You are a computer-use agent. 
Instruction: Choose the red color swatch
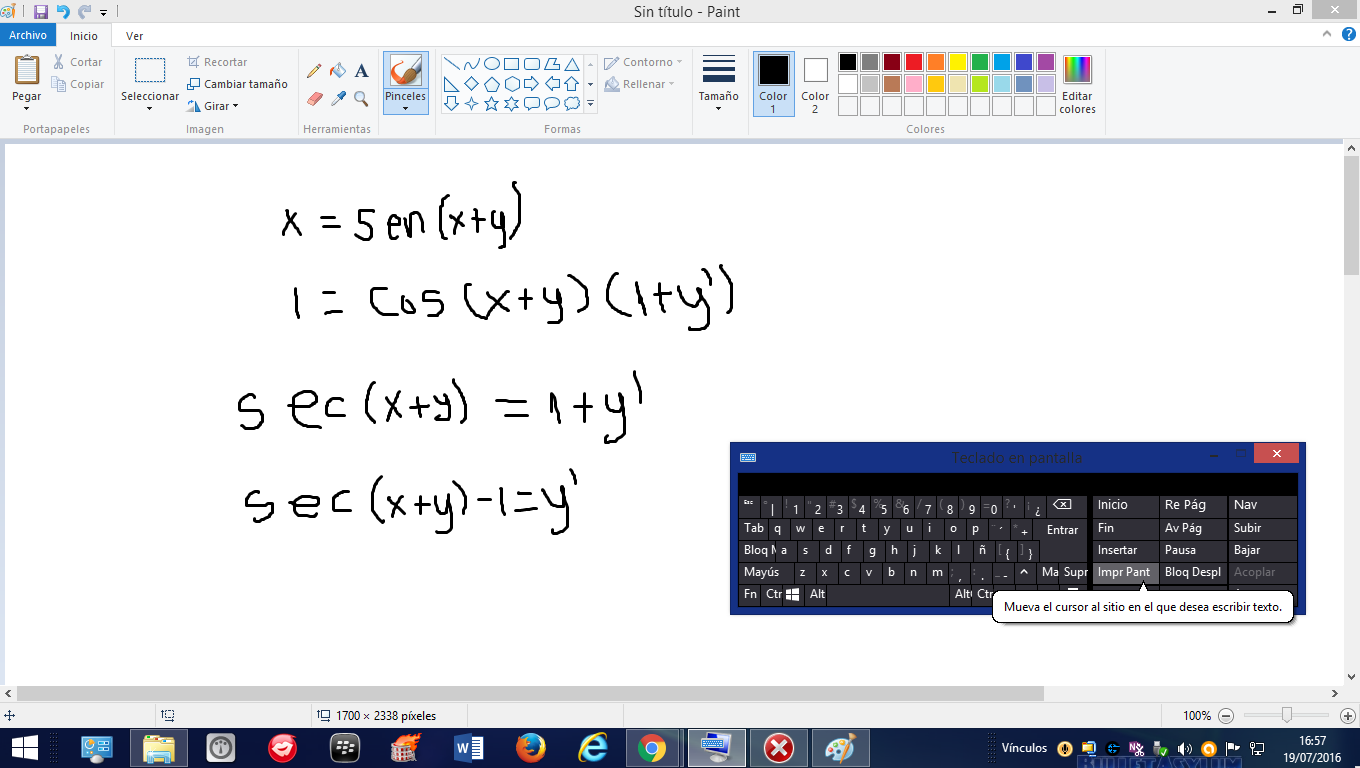click(x=913, y=62)
